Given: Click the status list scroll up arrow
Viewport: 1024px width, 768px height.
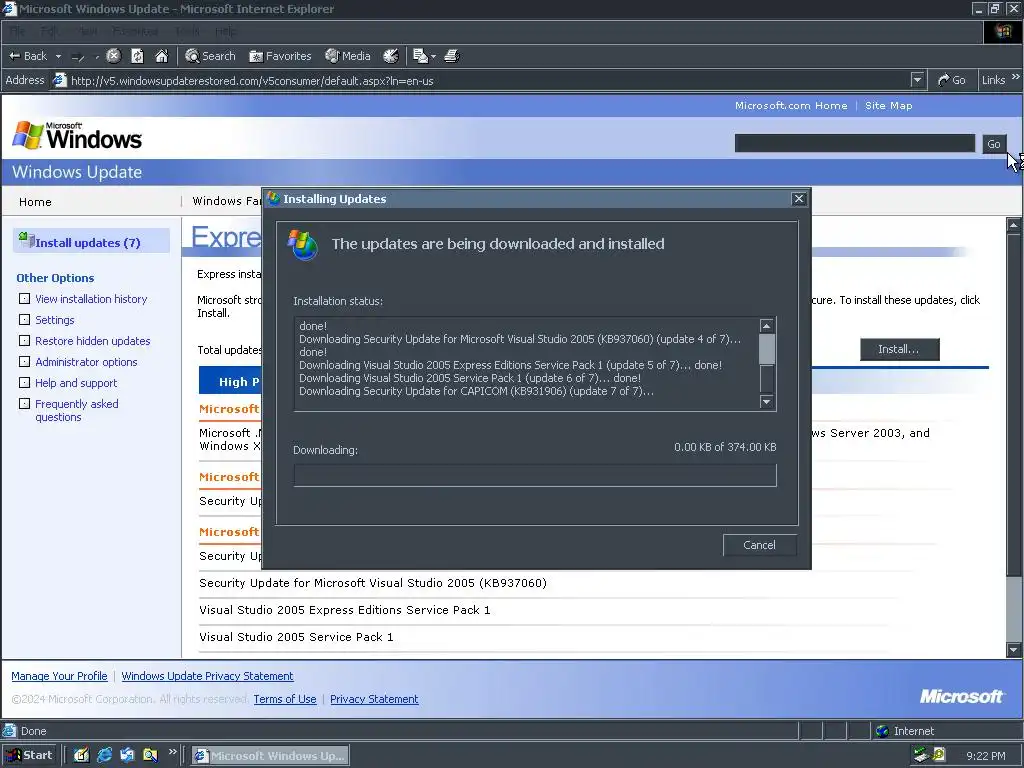Looking at the screenshot, I should tap(767, 325).
